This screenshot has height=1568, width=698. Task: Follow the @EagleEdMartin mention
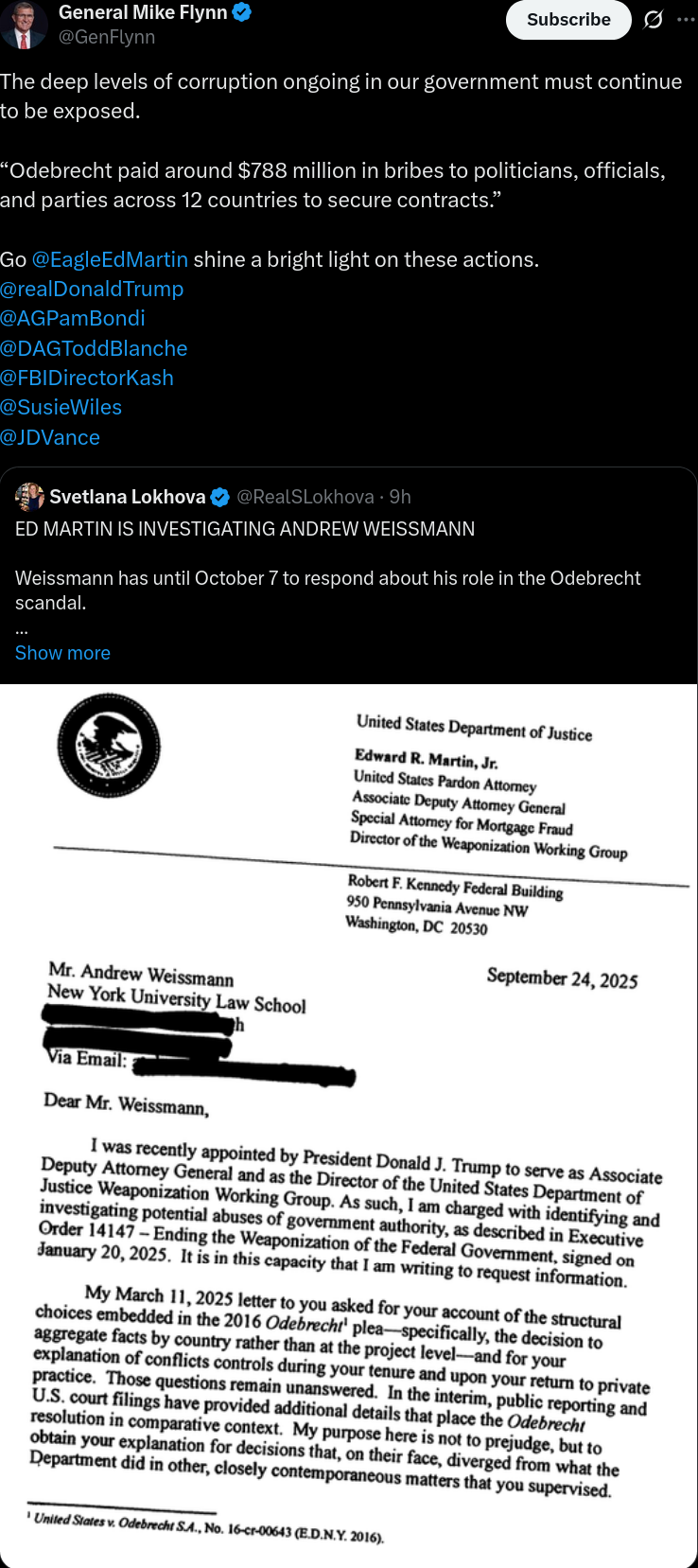[x=110, y=259]
